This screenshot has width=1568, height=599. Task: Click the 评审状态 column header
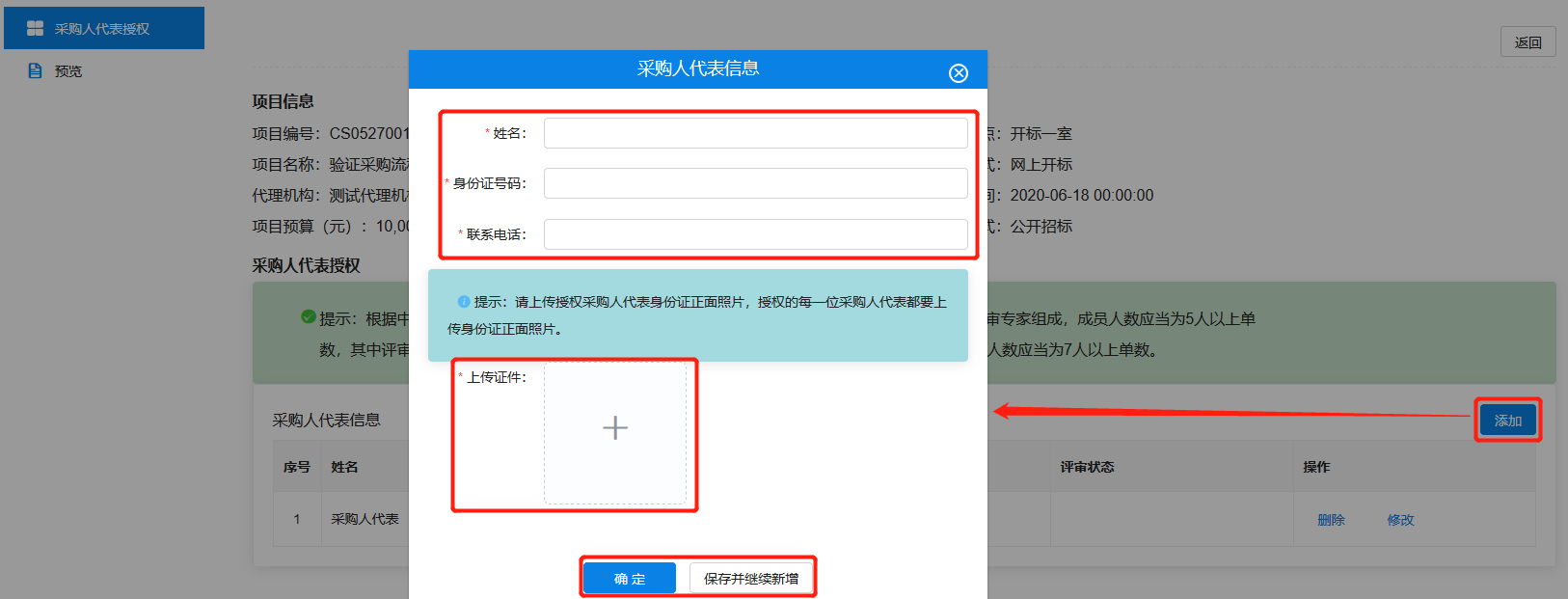[1087, 467]
